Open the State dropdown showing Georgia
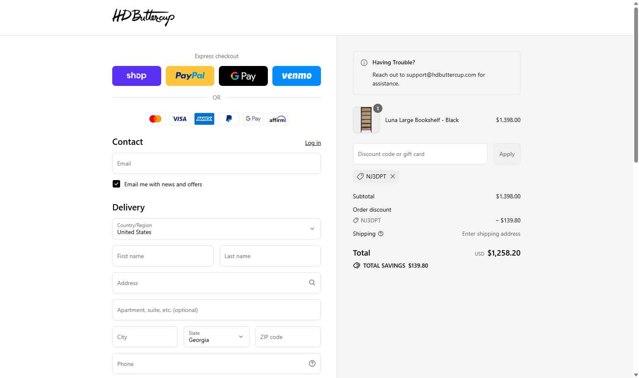The height and width of the screenshot is (378, 639). 216,337
